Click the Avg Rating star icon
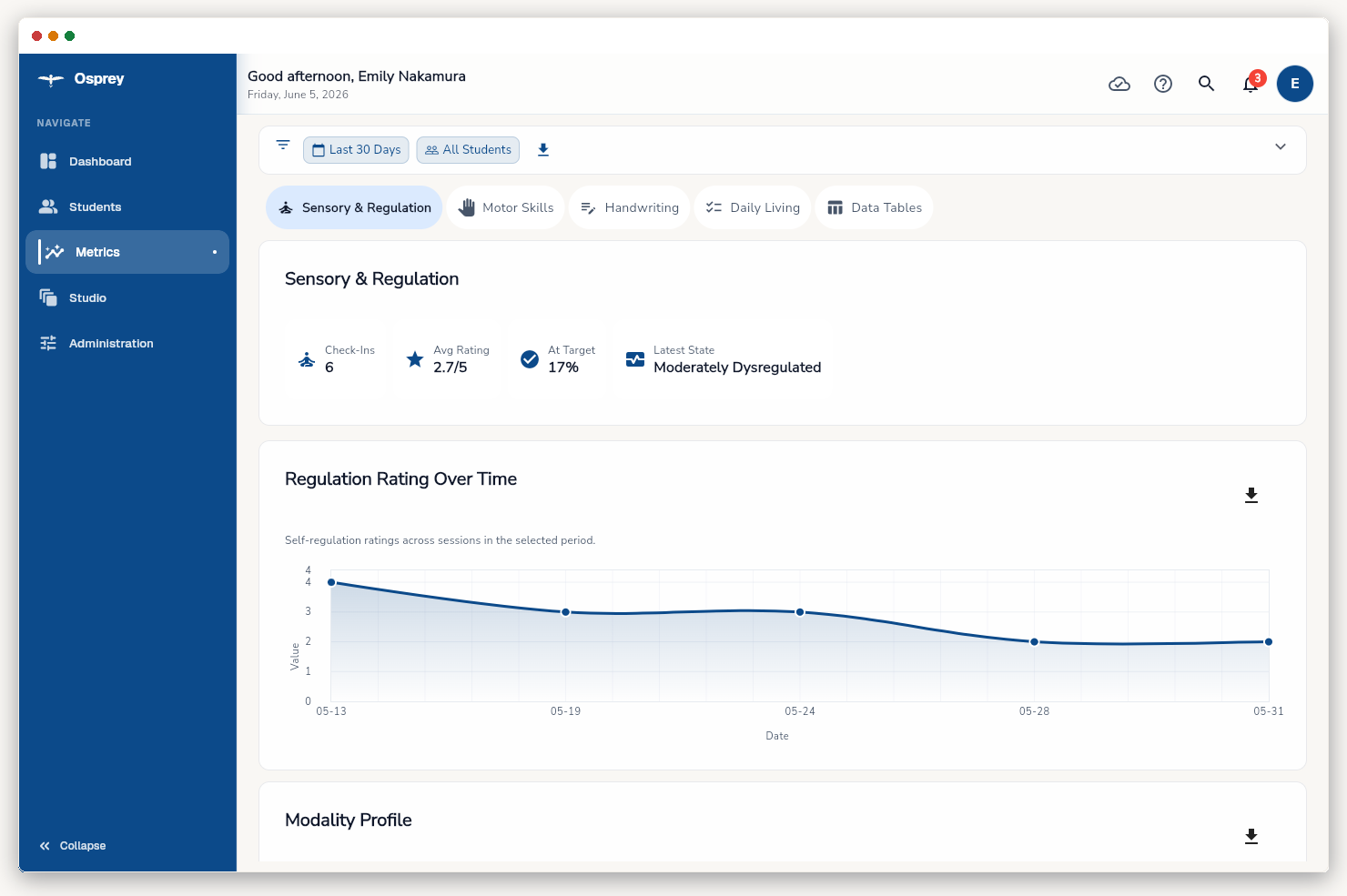This screenshot has height=896, width=1347. pos(415,359)
